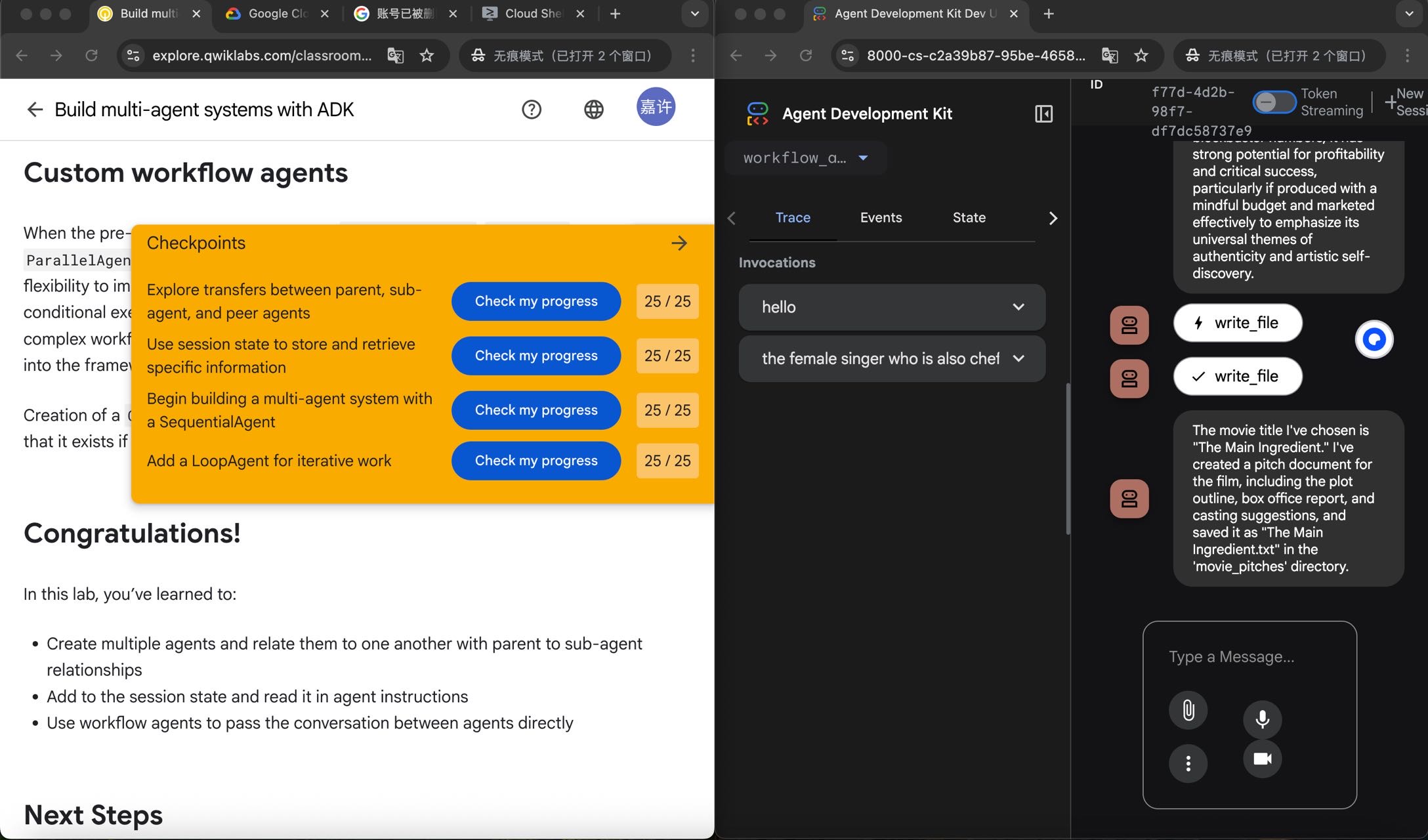Collapse Checkpoints panel with arrow icon
1428x840 pixels.
(x=679, y=243)
